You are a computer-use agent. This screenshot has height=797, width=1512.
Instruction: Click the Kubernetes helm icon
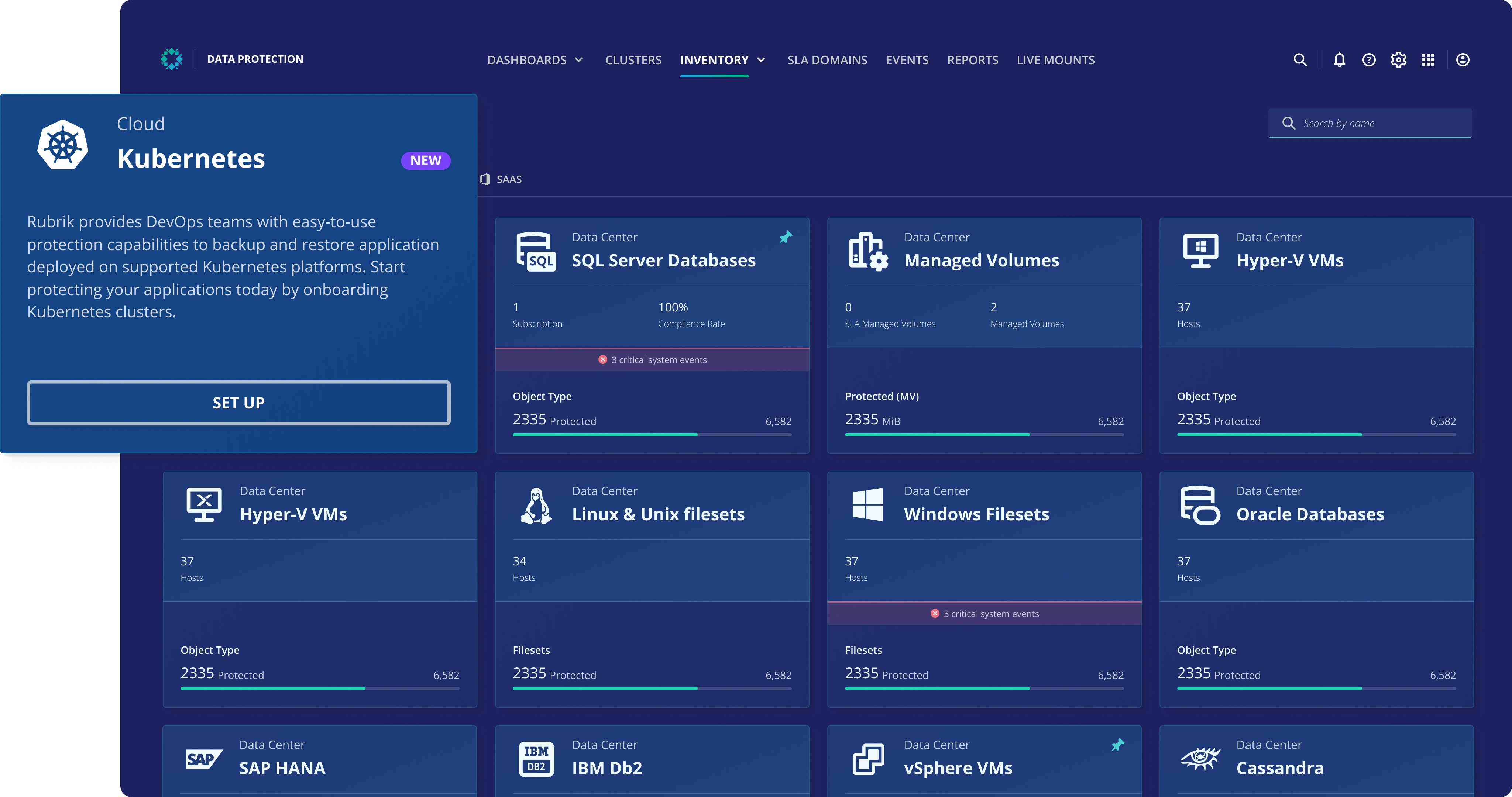pyautogui.click(x=63, y=144)
